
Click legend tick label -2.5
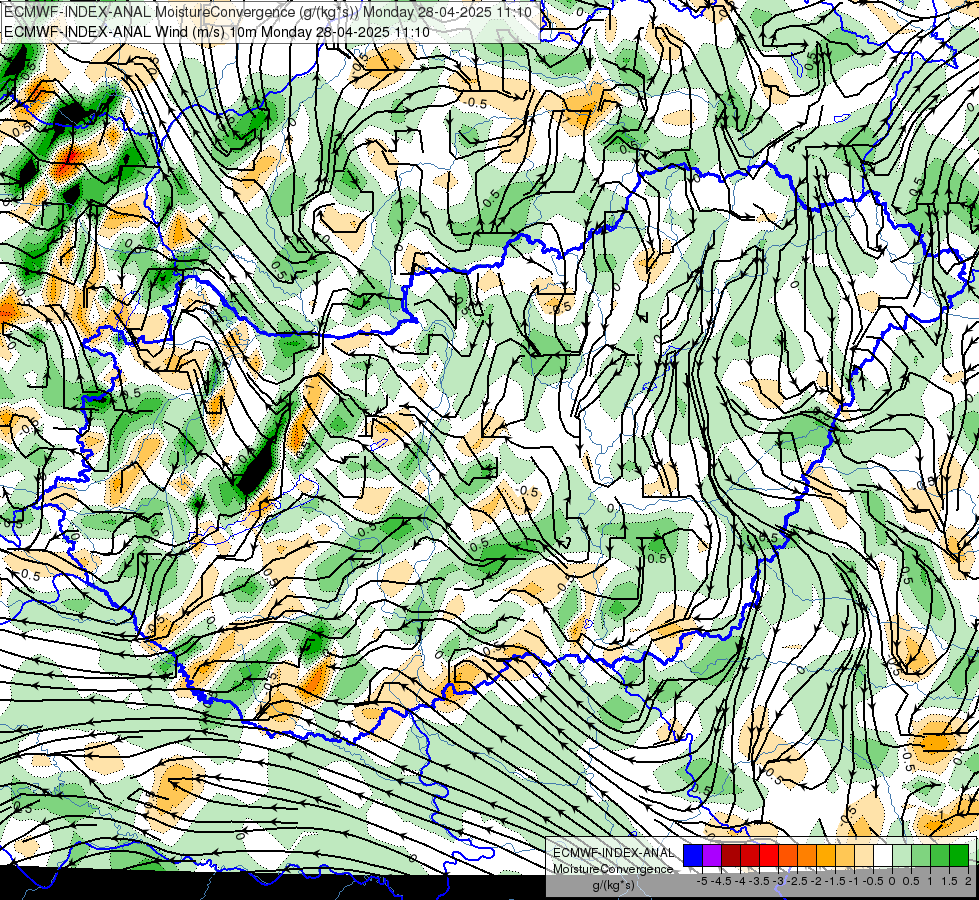click(x=797, y=881)
